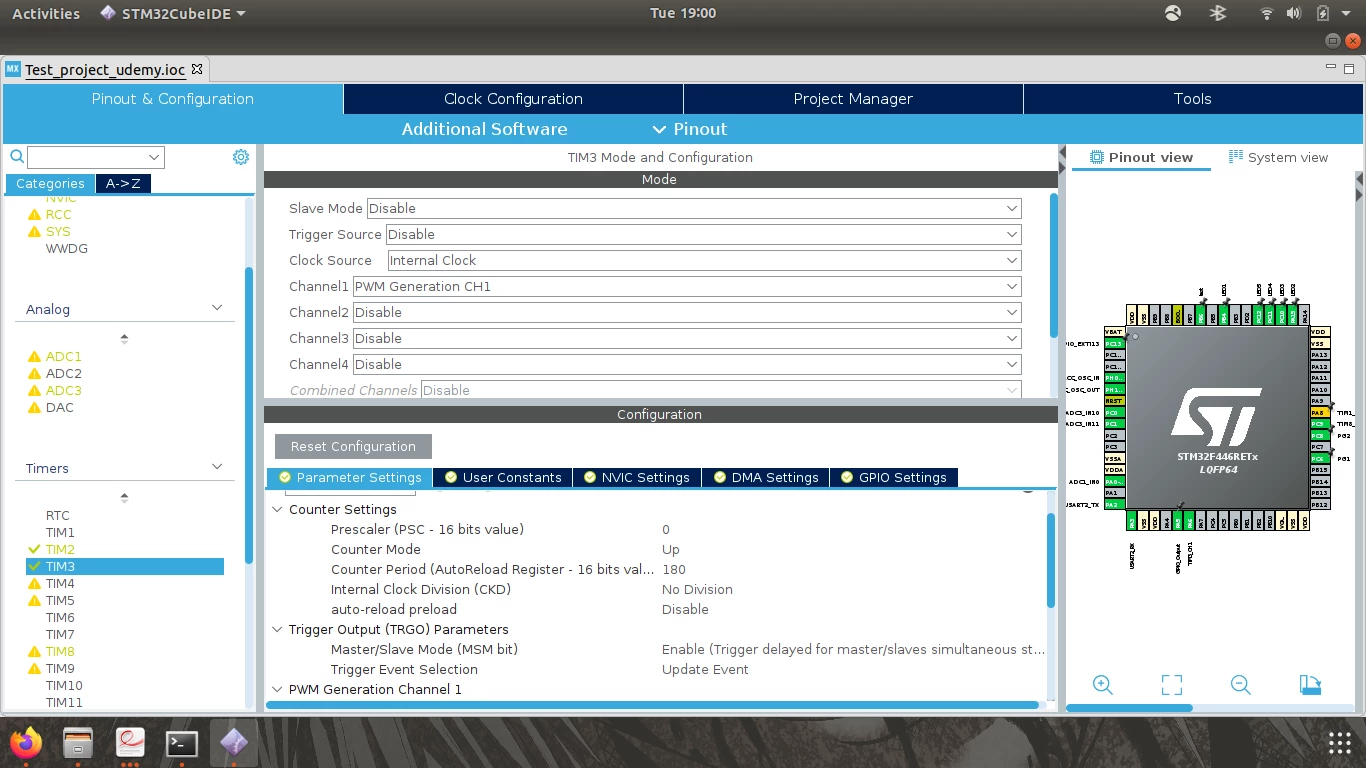
Task: Switch to System view
Action: pos(1278,157)
